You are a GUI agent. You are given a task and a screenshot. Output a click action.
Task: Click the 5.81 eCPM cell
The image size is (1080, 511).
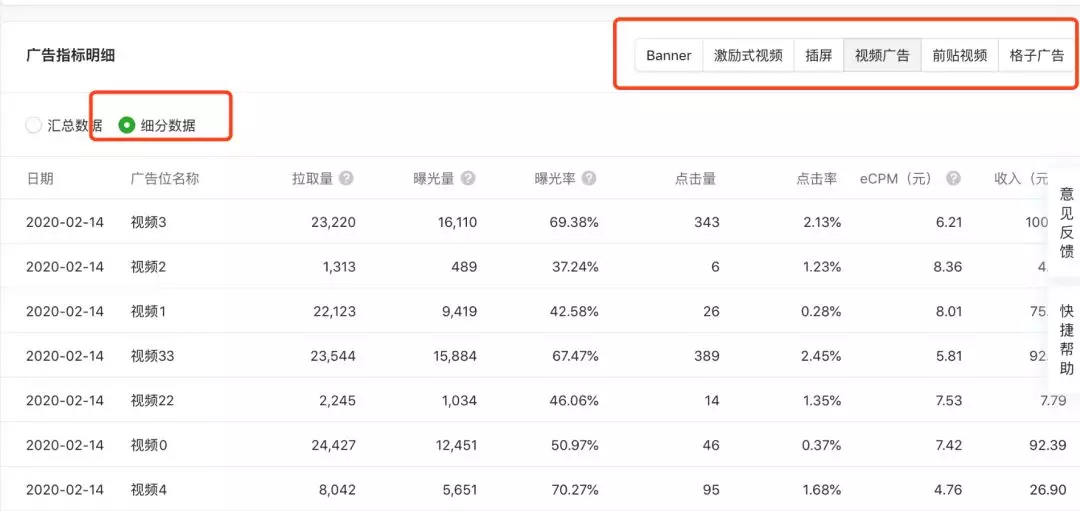[948, 356]
